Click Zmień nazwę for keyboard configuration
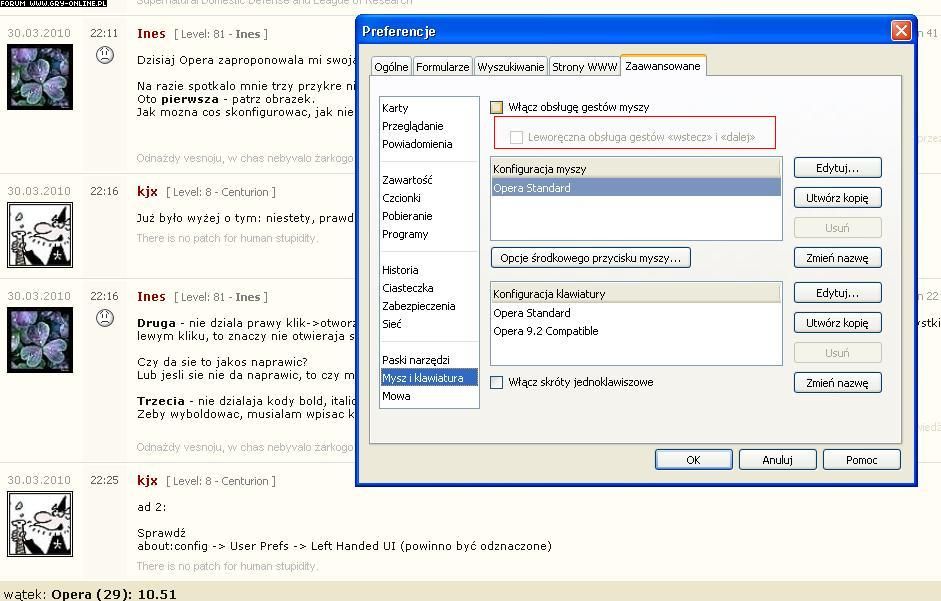The width and height of the screenshot is (941, 601). tap(837, 383)
